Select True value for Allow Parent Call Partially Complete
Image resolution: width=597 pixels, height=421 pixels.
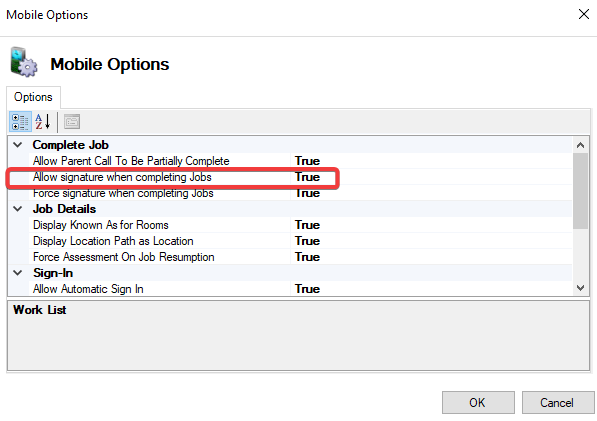click(x=307, y=161)
